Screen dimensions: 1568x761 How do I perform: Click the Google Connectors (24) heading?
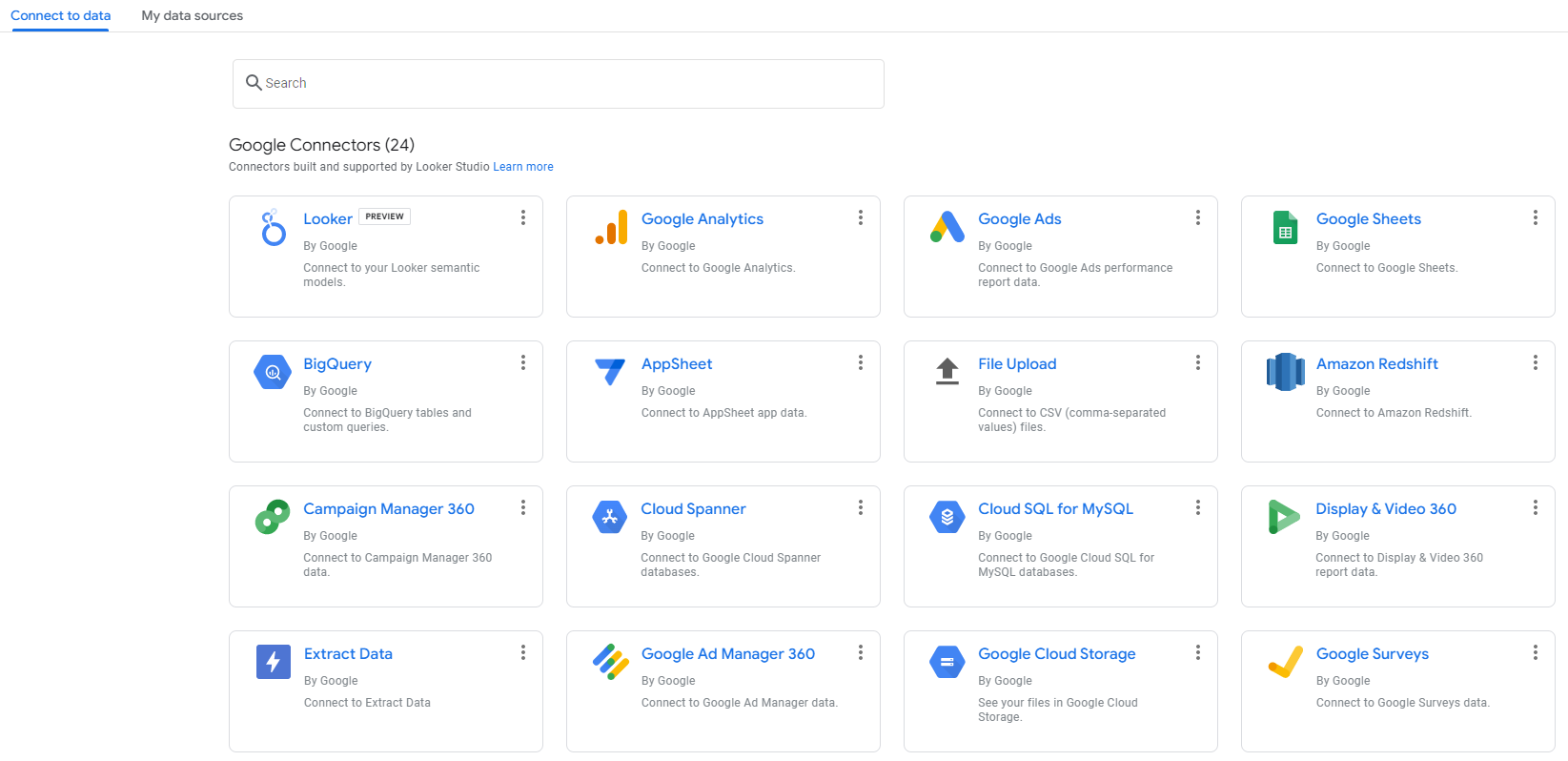[x=321, y=145]
